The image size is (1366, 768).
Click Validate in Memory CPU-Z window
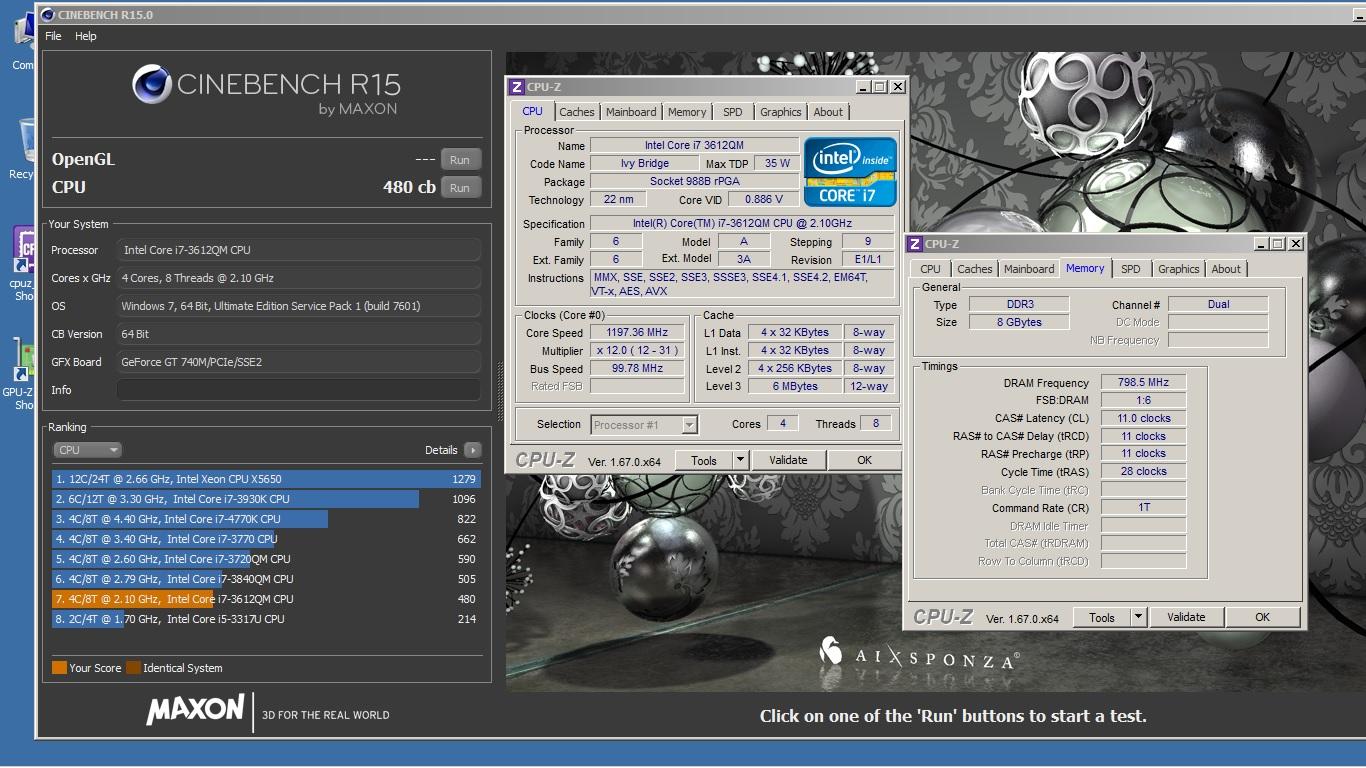1186,617
